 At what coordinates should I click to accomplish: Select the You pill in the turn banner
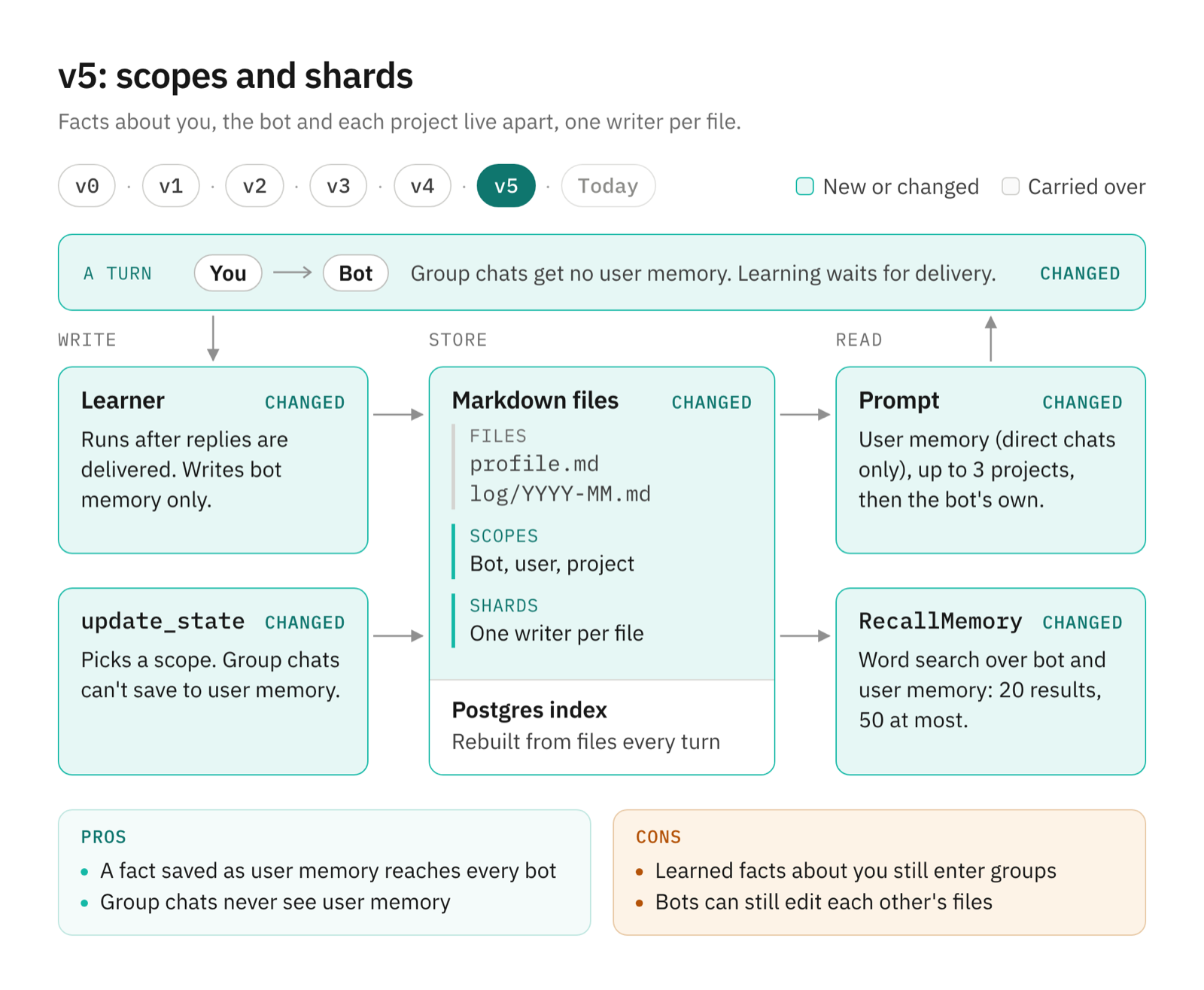click(x=228, y=273)
